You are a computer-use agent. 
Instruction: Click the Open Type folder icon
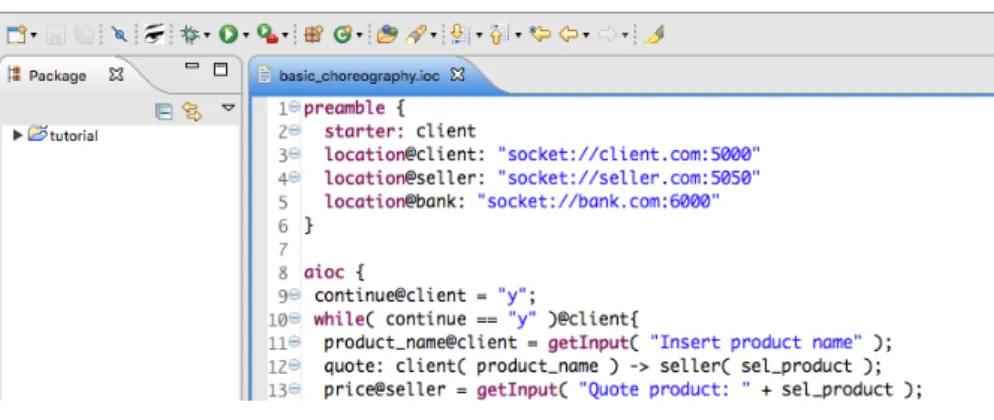point(386,34)
